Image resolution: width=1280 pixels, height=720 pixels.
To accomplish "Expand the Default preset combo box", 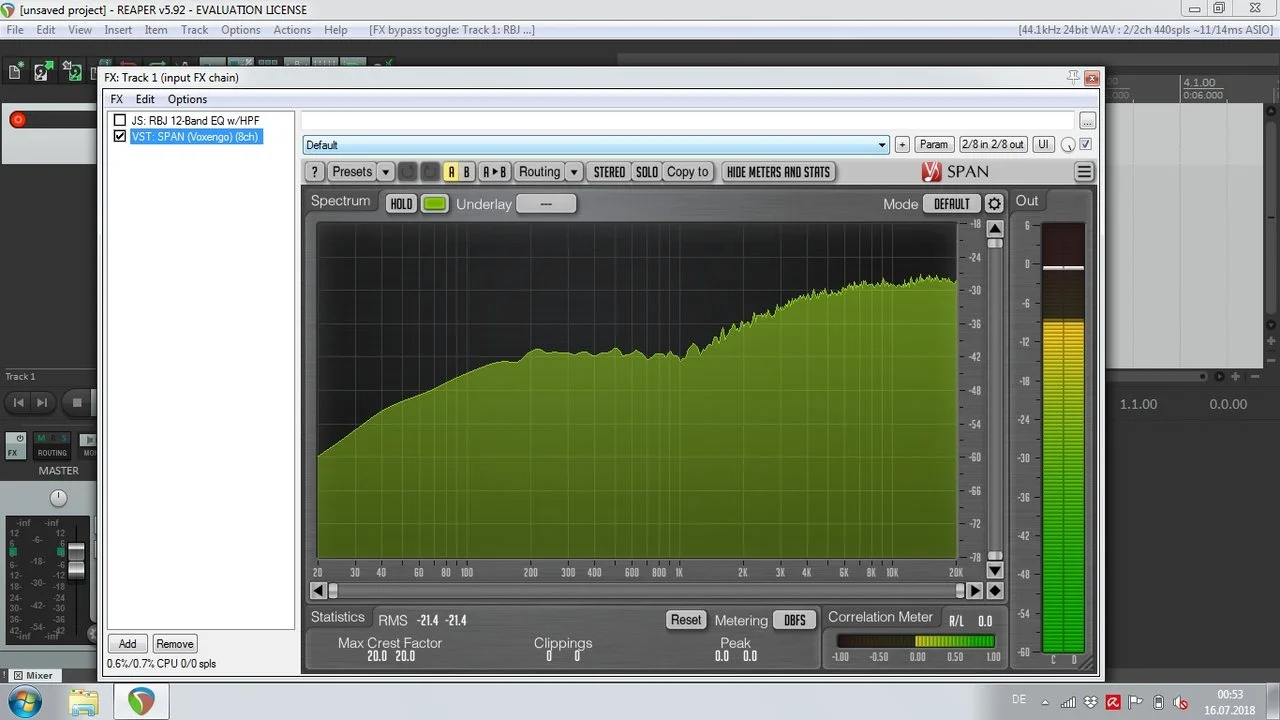I will pyautogui.click(x=881, y=145).
